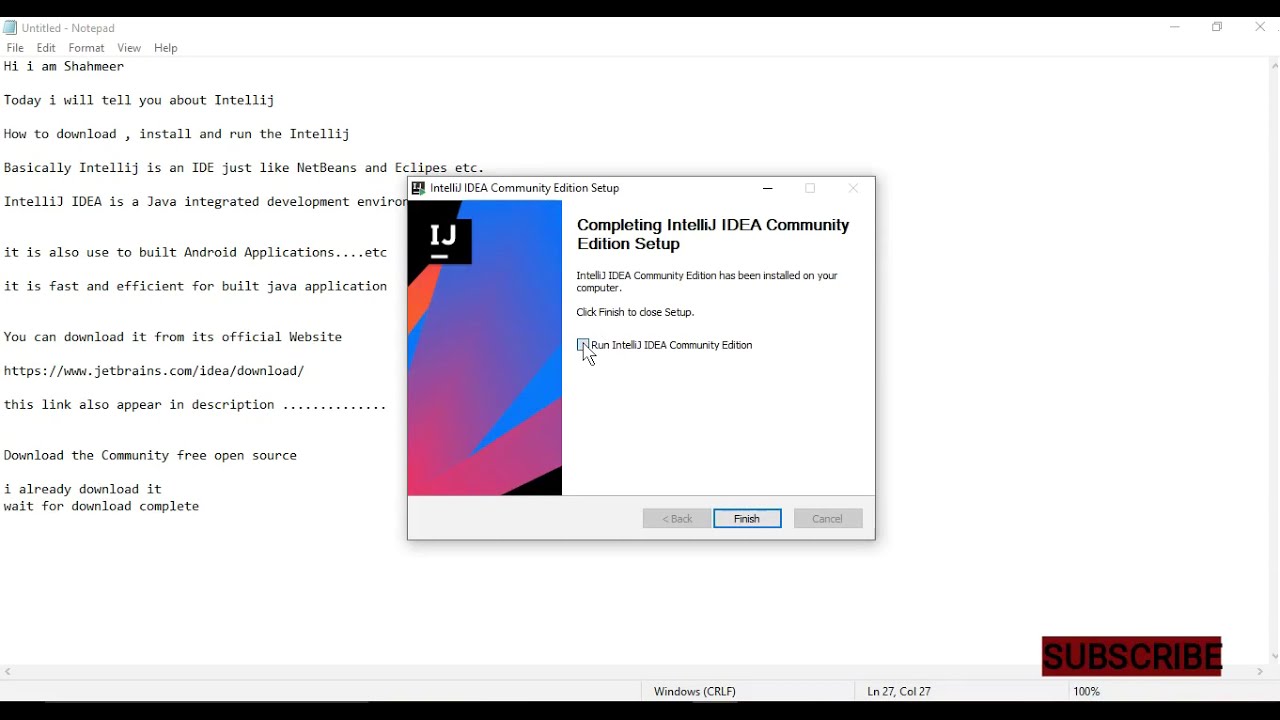Image resolution: width=1280 pixels, height=720 pixels.
Task: Click the 100% zoom status entry
Action: click(x=1087, y=692)
